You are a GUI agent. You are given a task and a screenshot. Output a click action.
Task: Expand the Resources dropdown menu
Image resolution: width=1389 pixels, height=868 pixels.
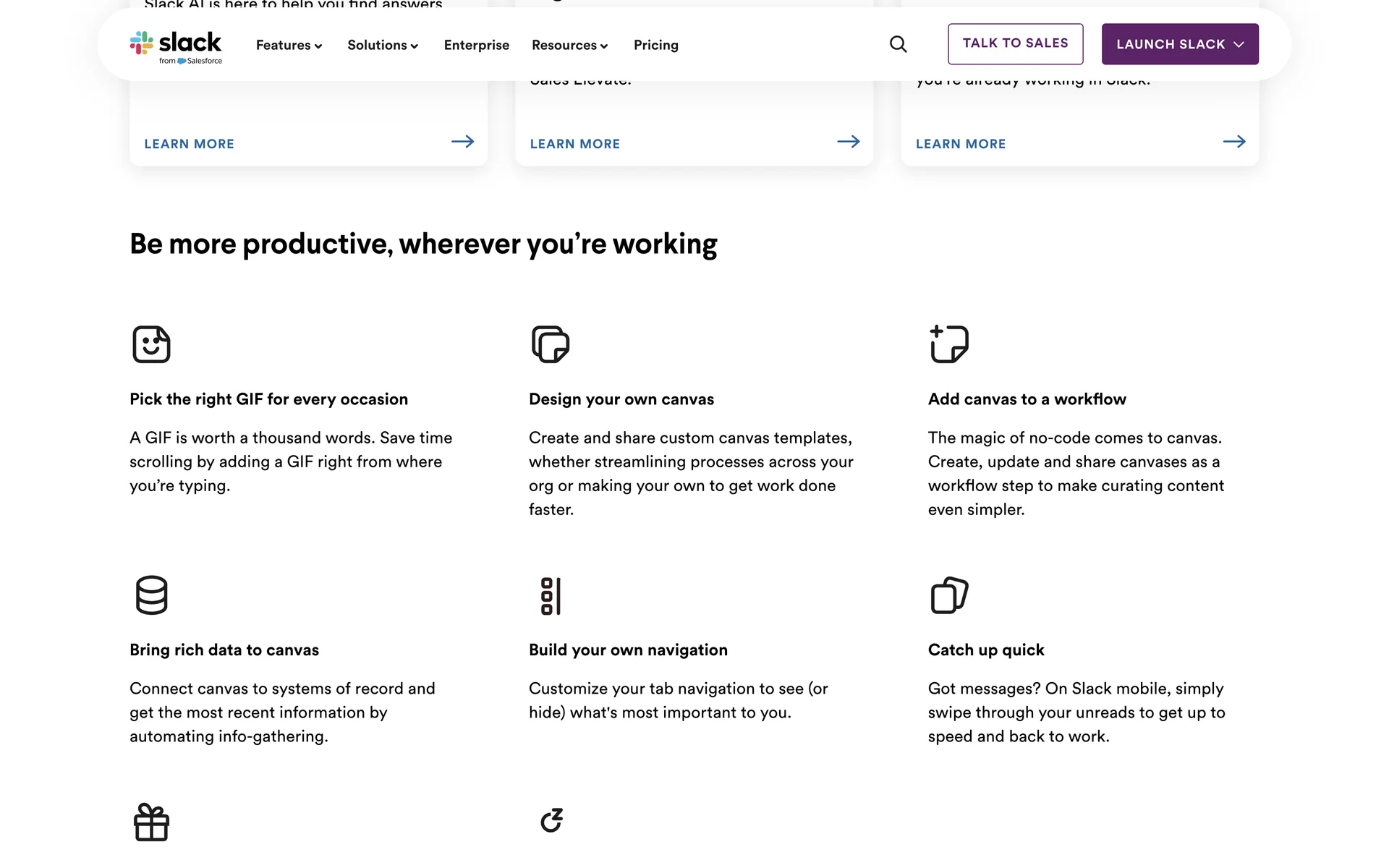click(569, 45)
